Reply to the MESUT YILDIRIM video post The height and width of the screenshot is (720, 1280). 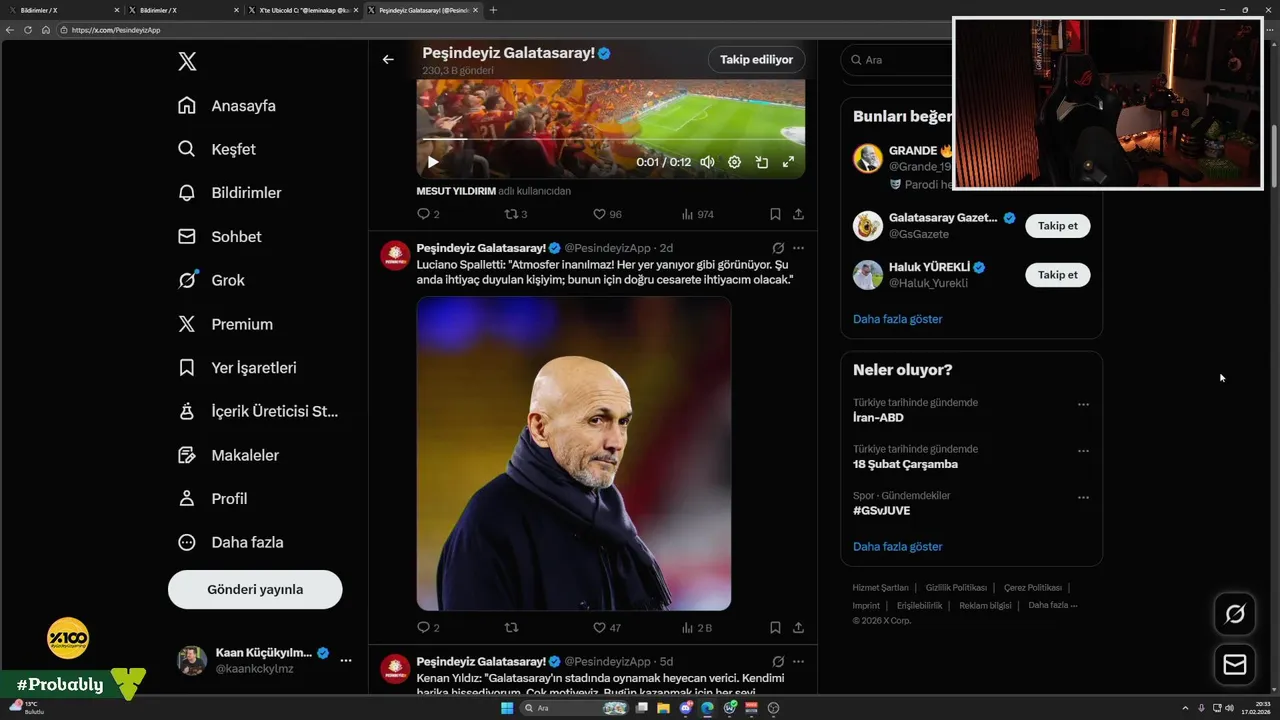428,214
